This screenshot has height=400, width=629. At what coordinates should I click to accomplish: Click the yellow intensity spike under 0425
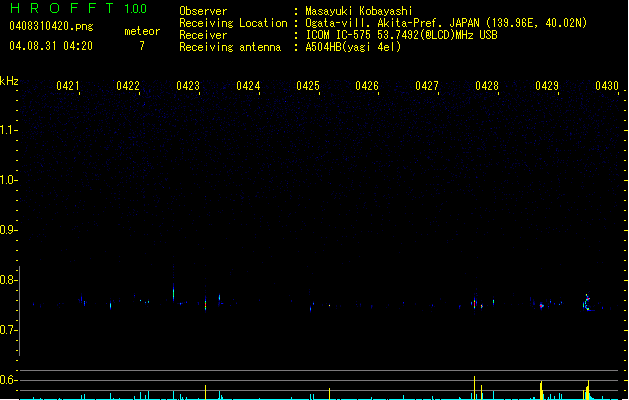click(x=329, y=394)
